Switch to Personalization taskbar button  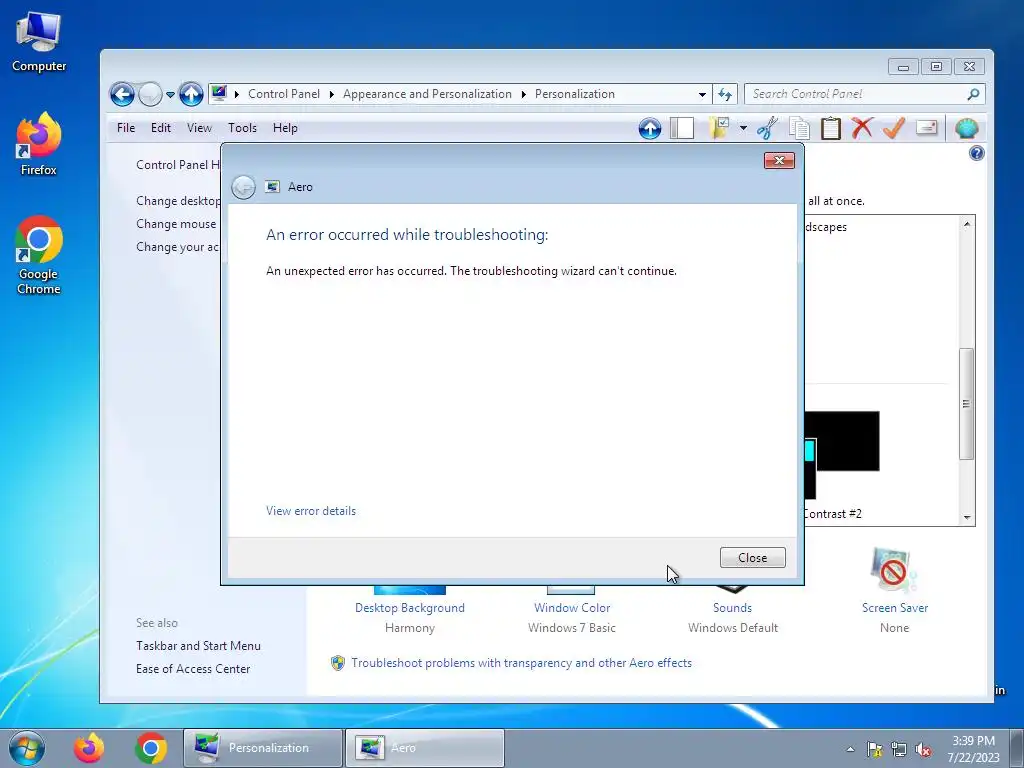(263, 748)
